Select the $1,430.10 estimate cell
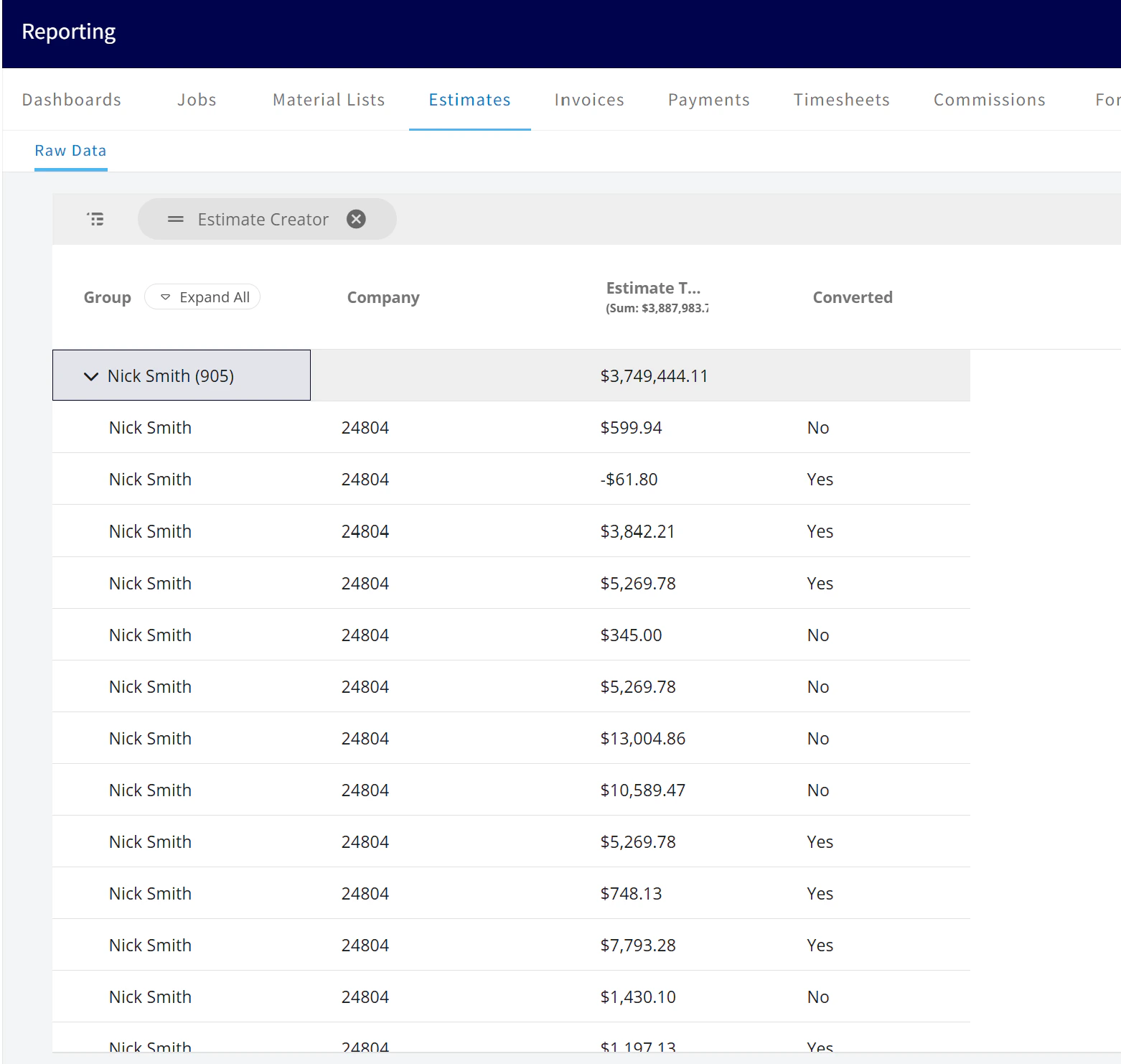 (x=638, y=997)
